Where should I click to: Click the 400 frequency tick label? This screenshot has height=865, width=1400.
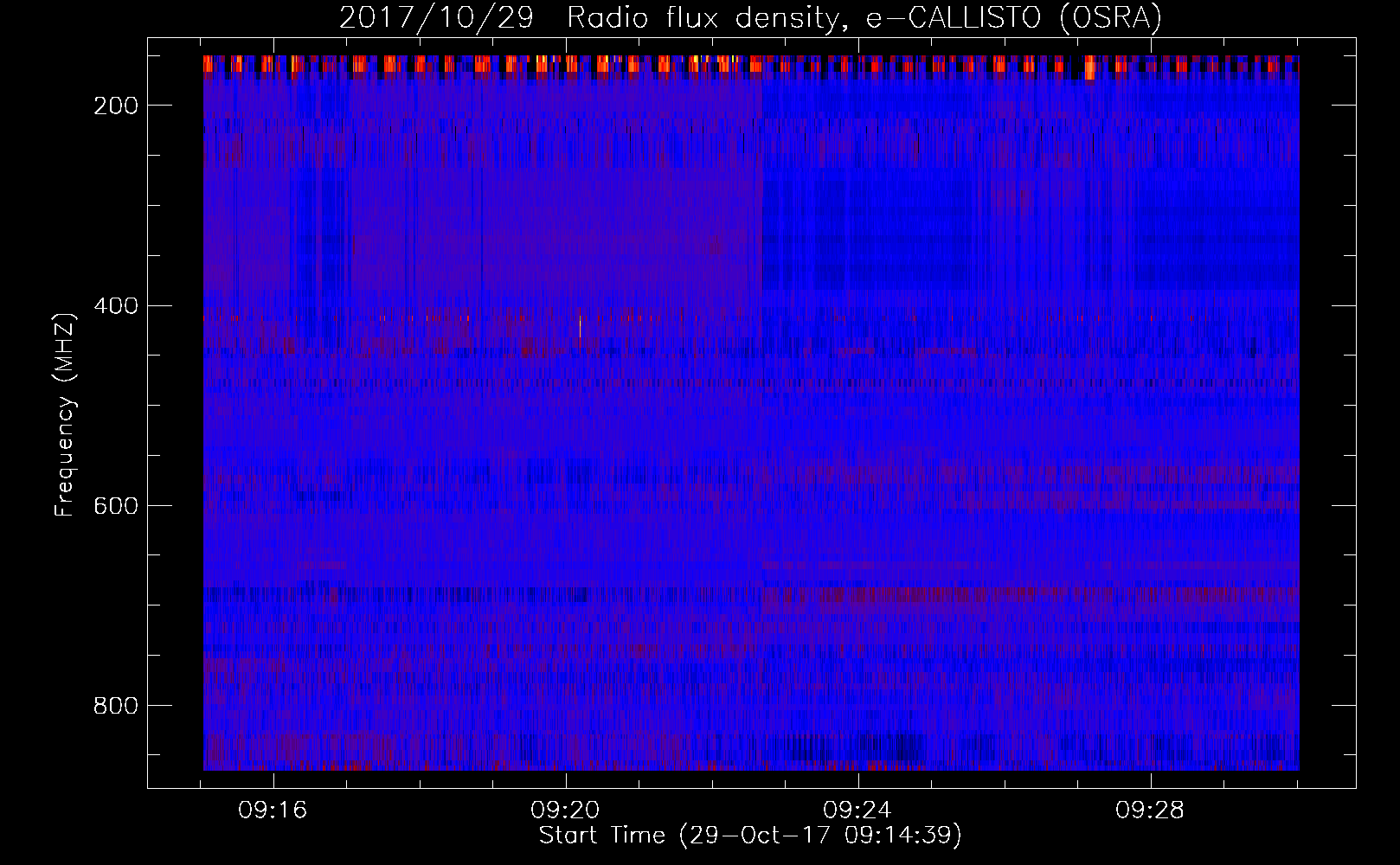point(116,306)
